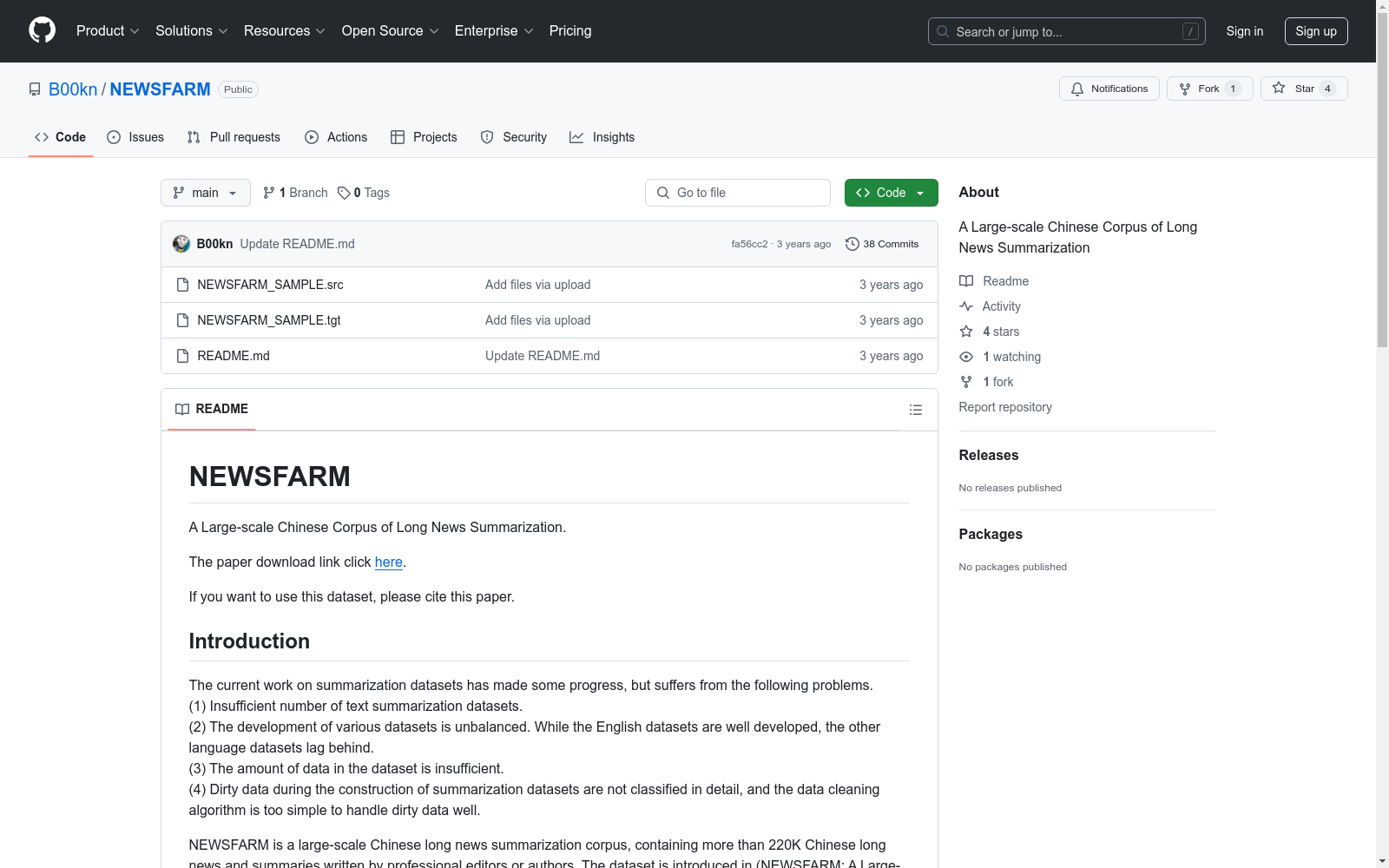
Task: Open the Update README.md commit in README.md row
Action: point(543,356)
